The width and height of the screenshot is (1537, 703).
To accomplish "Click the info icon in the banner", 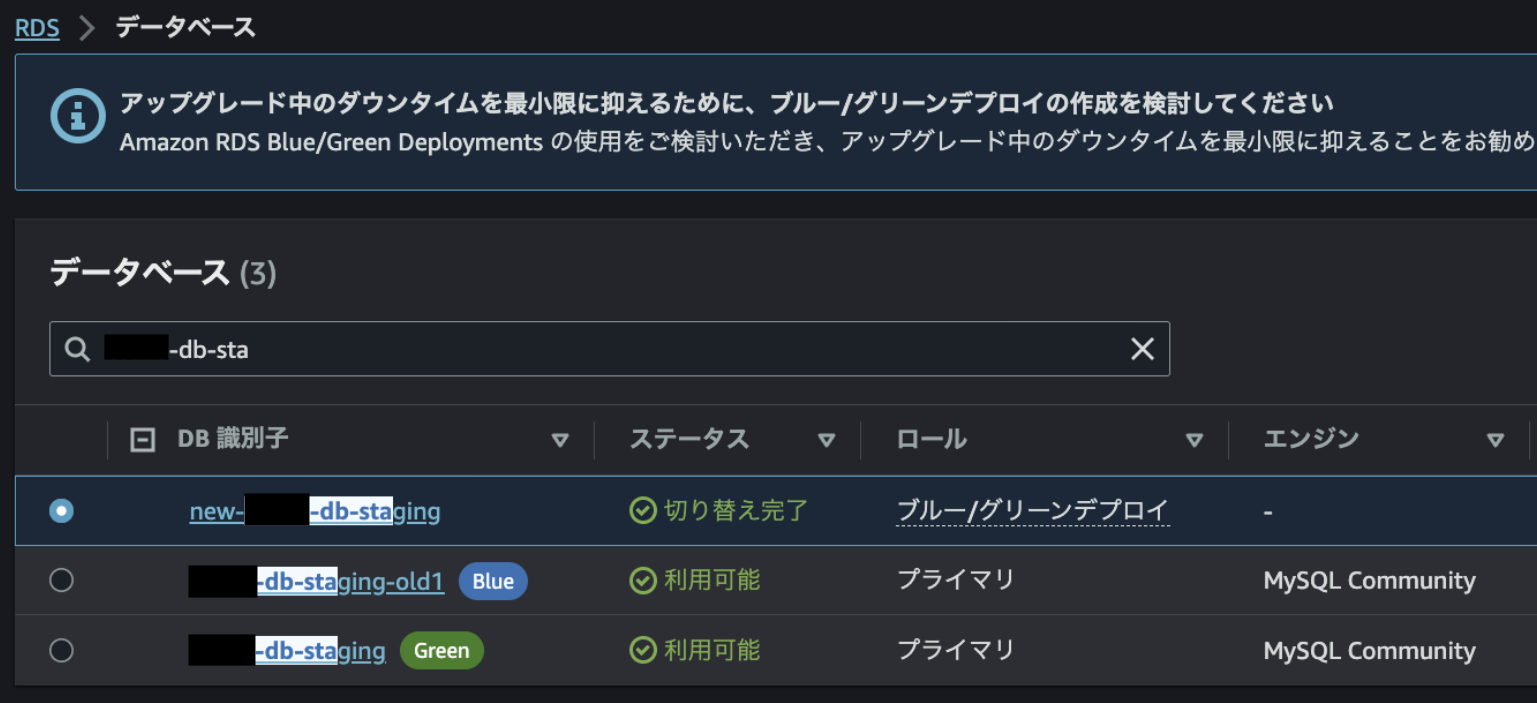I will click(x=78, y=116).
